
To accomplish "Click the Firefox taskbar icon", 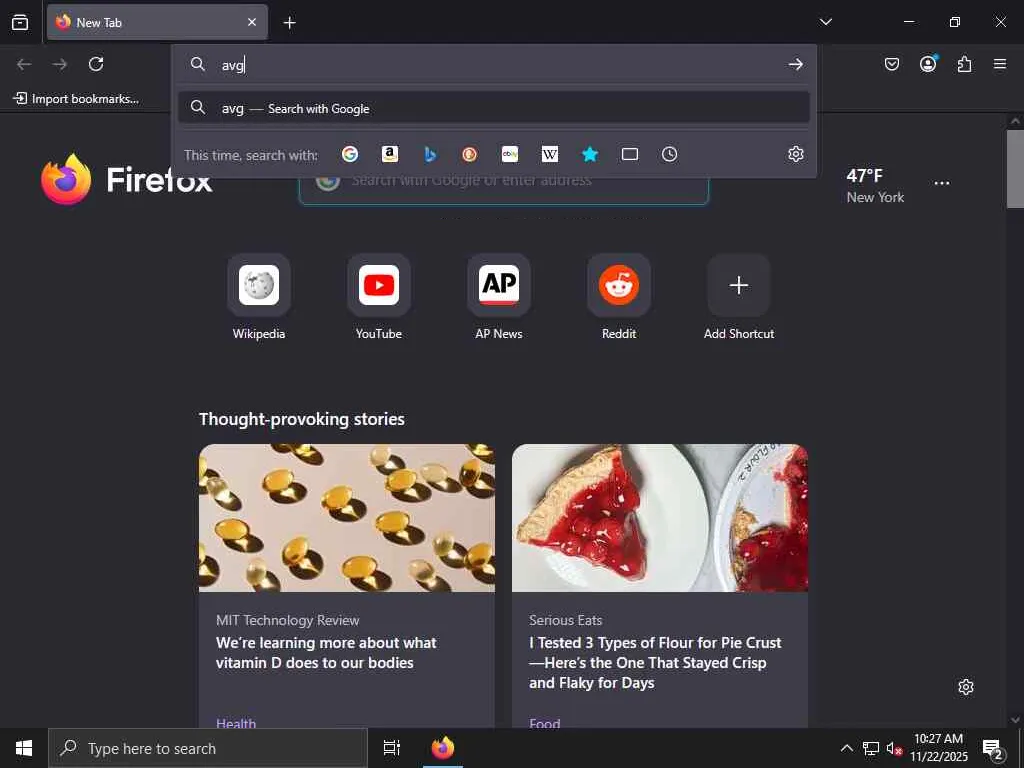I will 442,748.
